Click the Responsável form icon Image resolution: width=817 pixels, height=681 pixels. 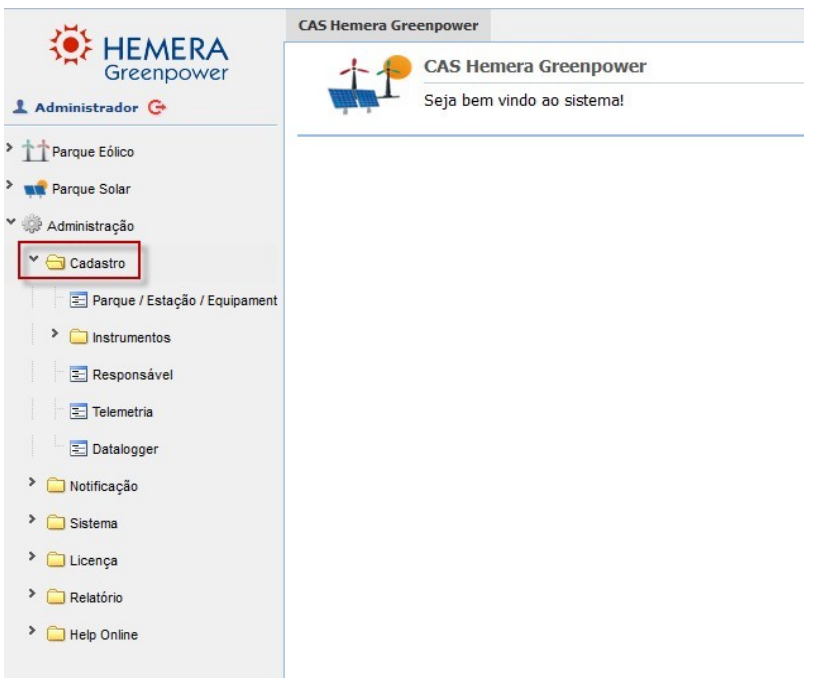pyautogui.click(x=78, y=375)
